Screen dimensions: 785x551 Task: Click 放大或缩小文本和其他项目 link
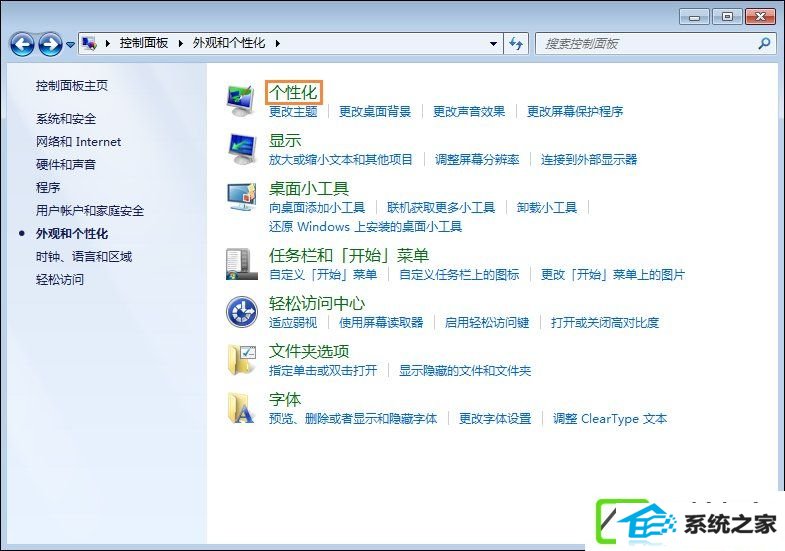tap(340, 160)
